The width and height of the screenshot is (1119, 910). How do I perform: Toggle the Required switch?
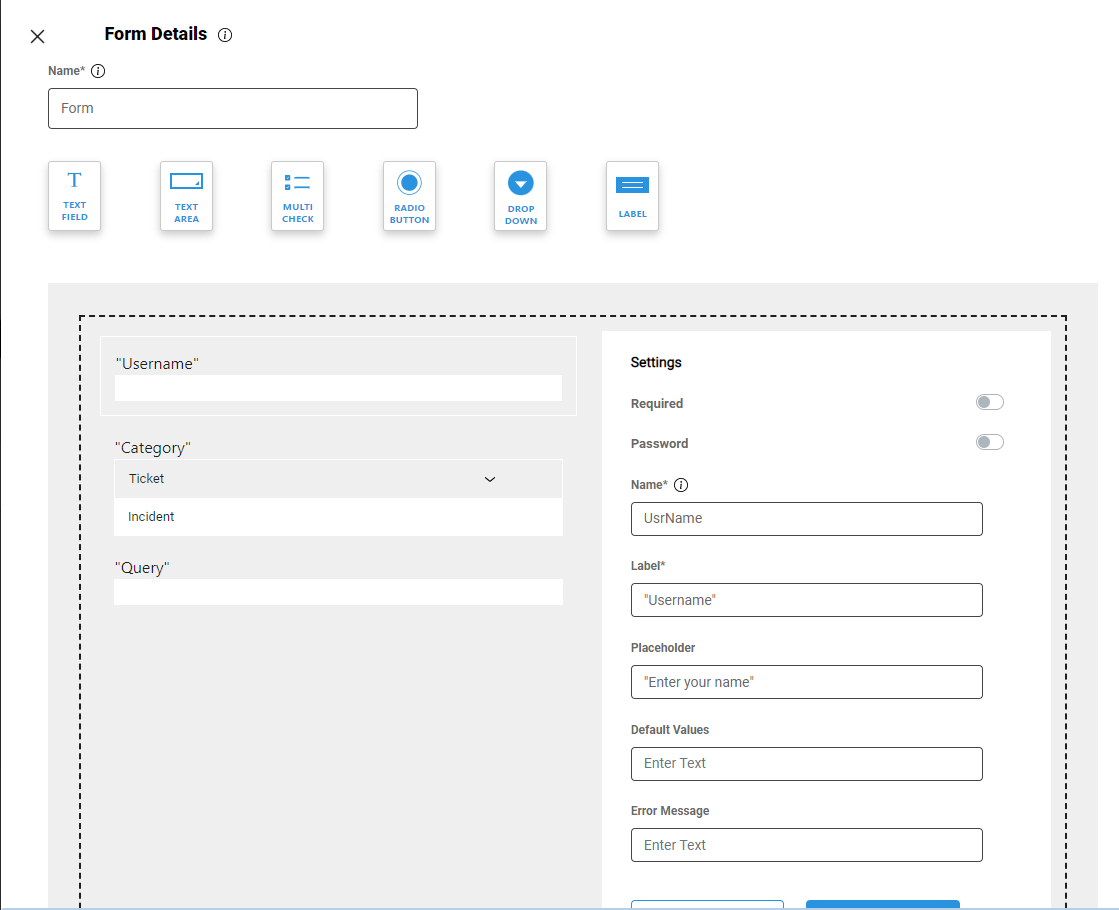coord(989,402)
